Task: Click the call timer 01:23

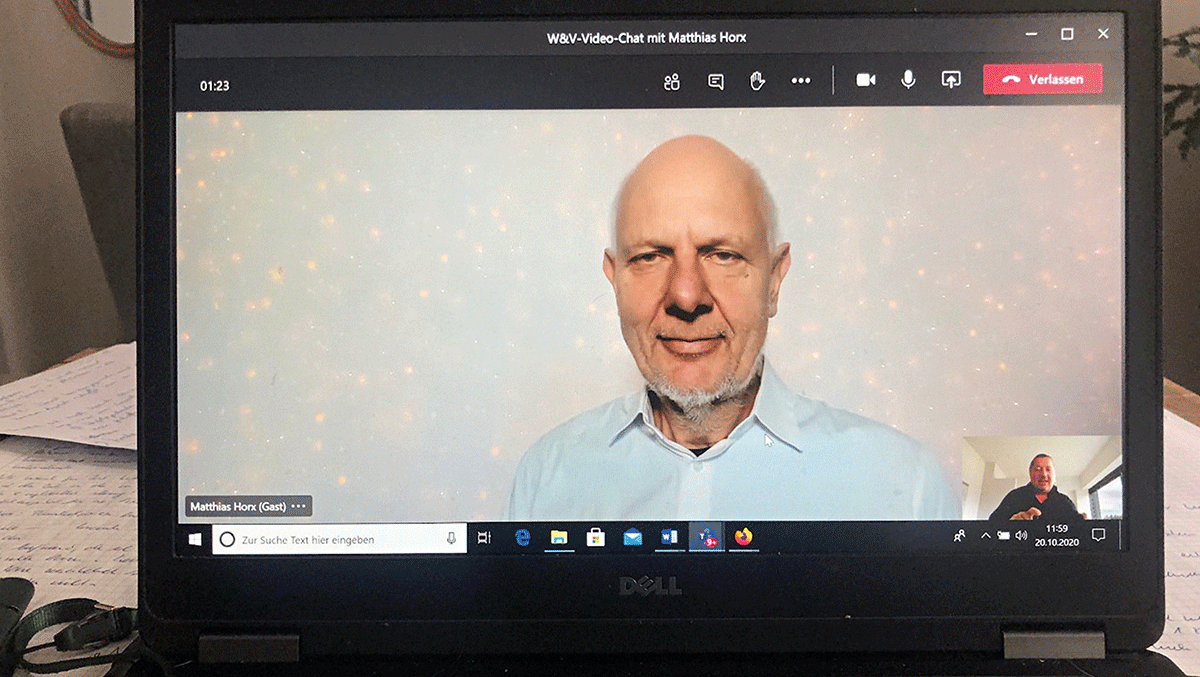Action: click(215, 86)
